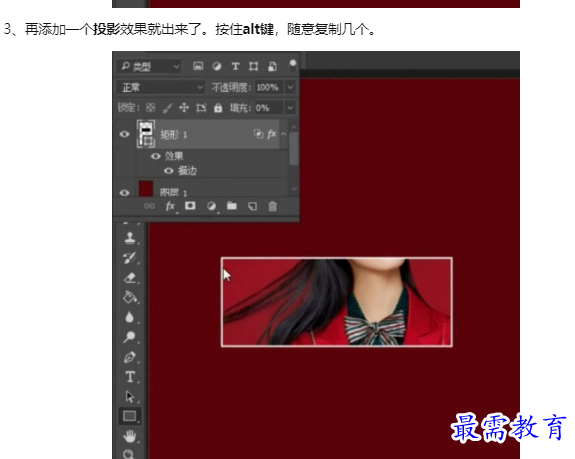The width and height of the screenshot is (575, 459).
Task: Filter layers by type (T) icon
Action: click(x=235, y=66)
